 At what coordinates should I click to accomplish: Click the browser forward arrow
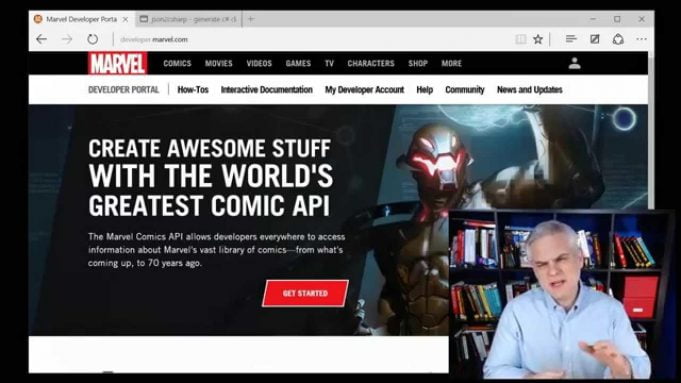(67, 40)
